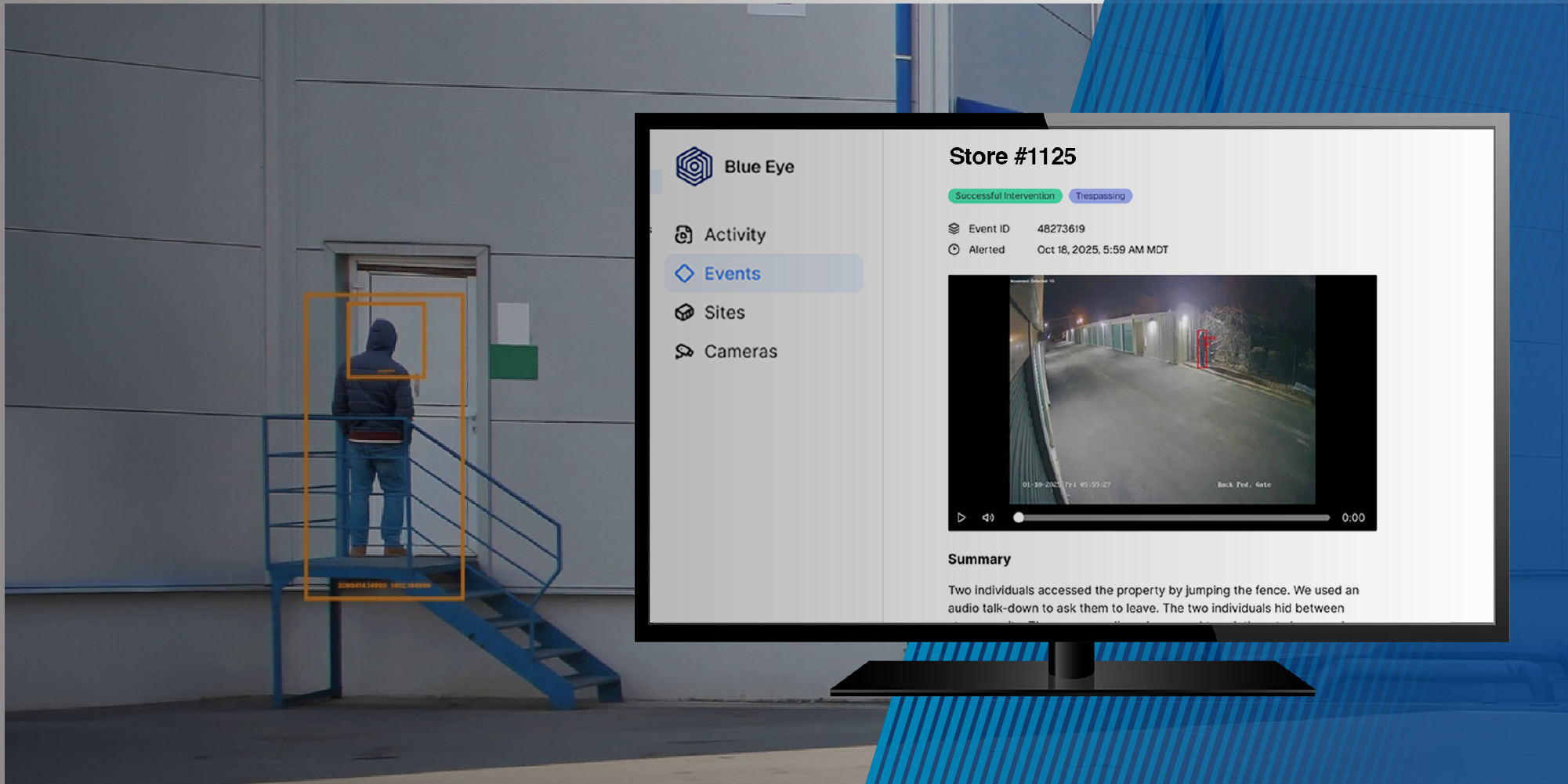Click the Cameras icon in the sidebar

point(684,352)
